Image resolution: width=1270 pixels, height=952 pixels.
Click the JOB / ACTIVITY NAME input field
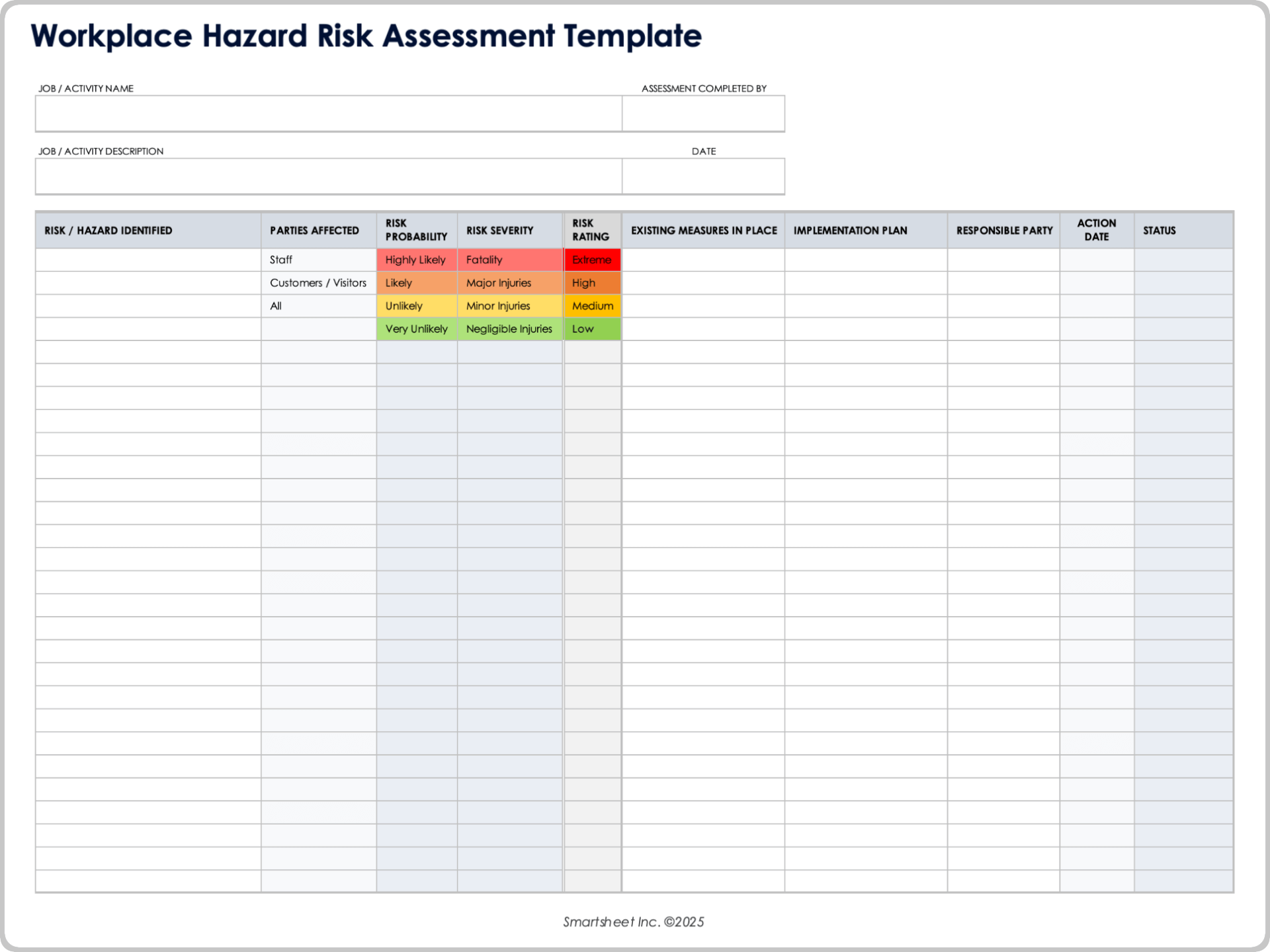(x=327, y=113)
